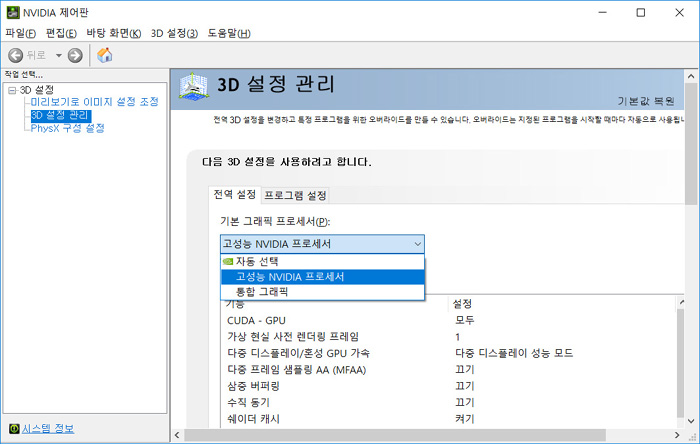The height and width of the screenshot is (444, 700).
Task: Click the 모두 value for CUDA - GPU
Action: (465, 320)
